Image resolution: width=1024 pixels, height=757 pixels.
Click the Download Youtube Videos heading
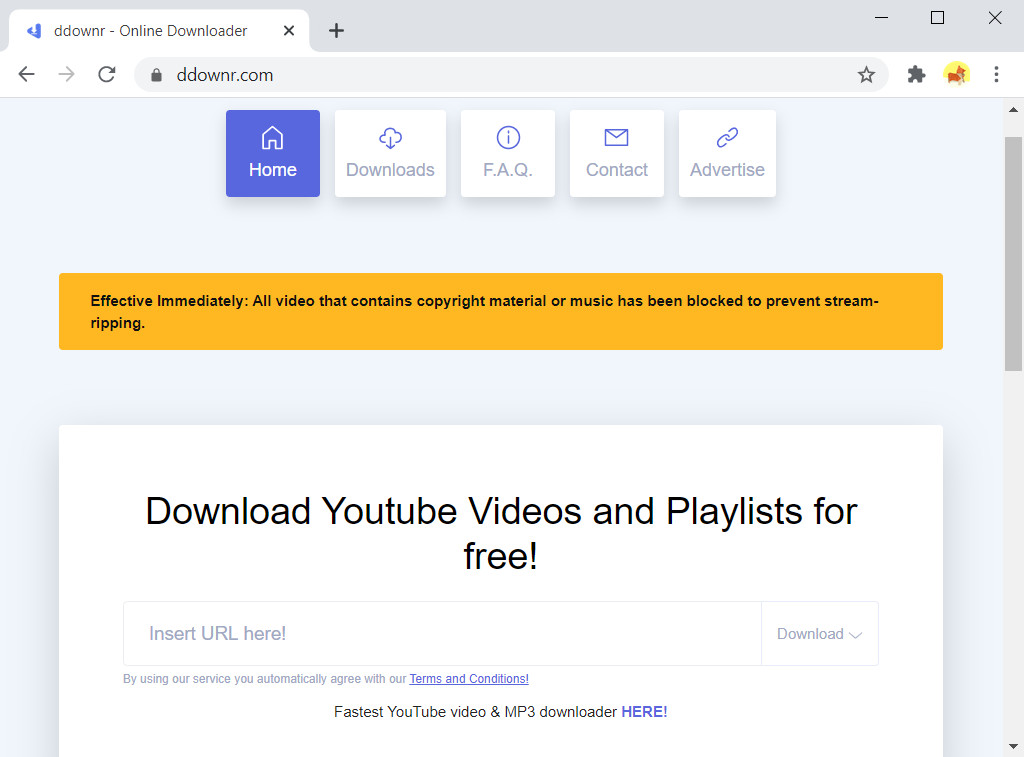point(501,533)
